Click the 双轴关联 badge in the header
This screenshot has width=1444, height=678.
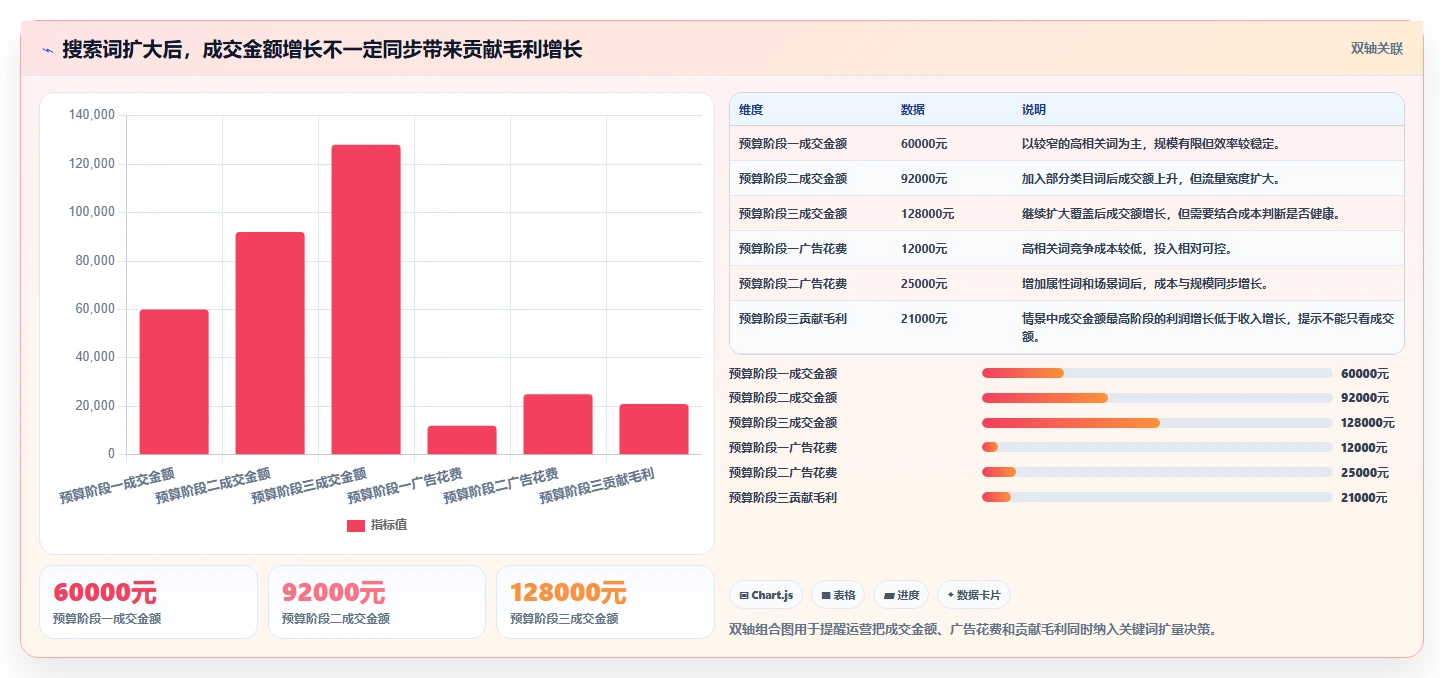point(1377,48)
